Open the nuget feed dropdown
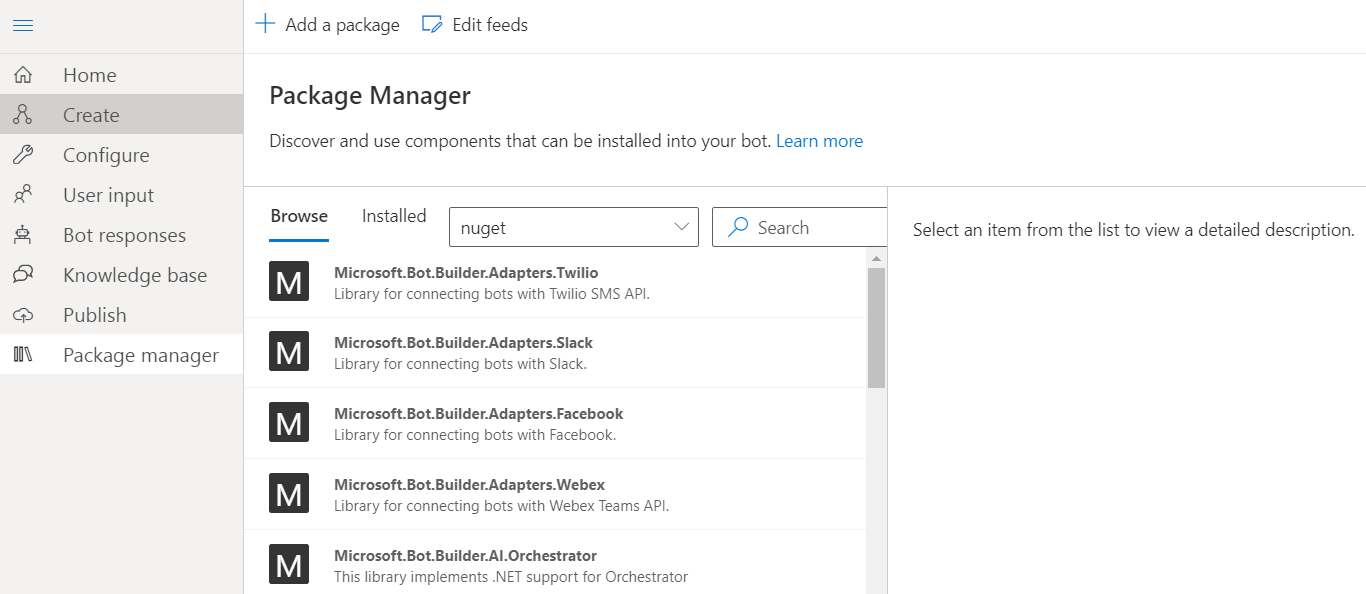The width and height of the screenshot is (1366, 594). pyautogui.click(x=574, y=228)
